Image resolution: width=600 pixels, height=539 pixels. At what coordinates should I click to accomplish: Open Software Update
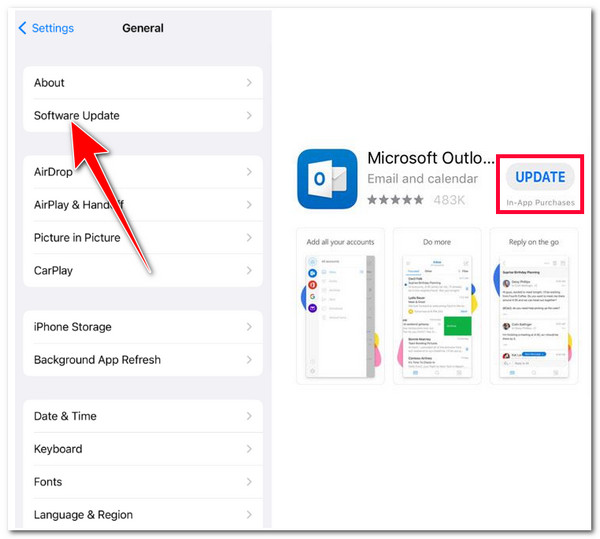click(143, 116)
